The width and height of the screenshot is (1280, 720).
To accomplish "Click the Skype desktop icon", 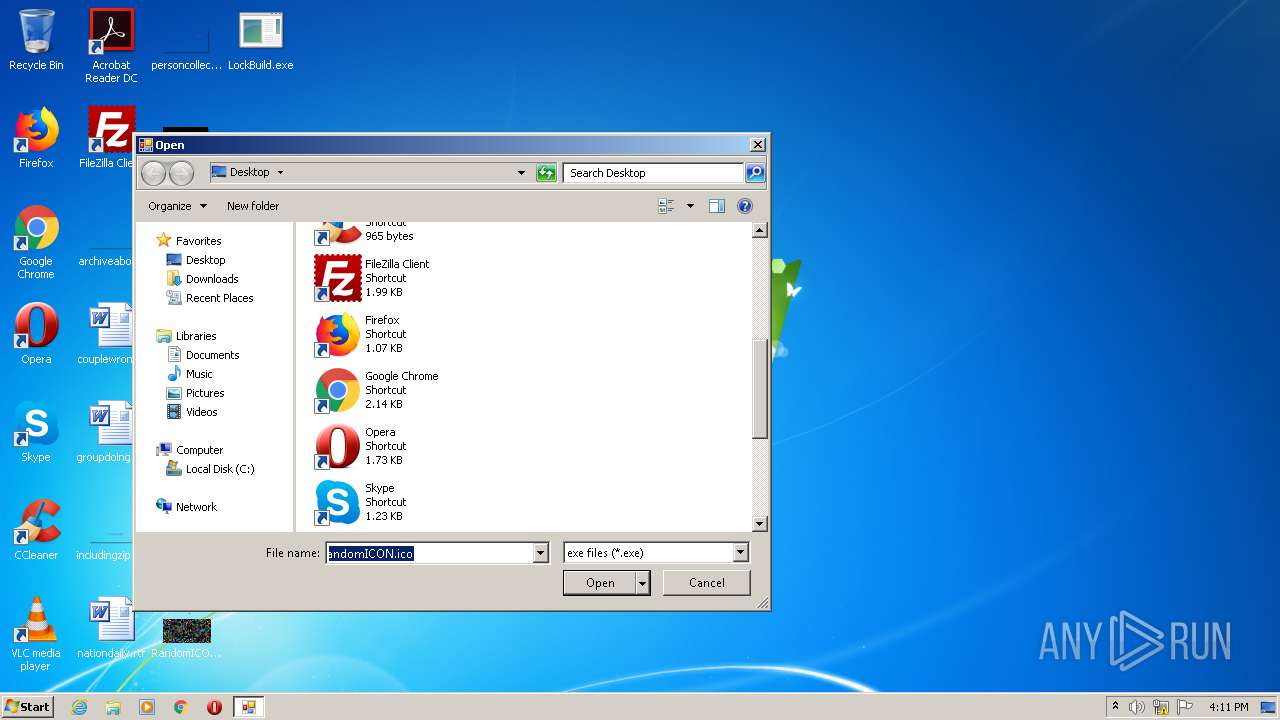I will pos(36,432).
